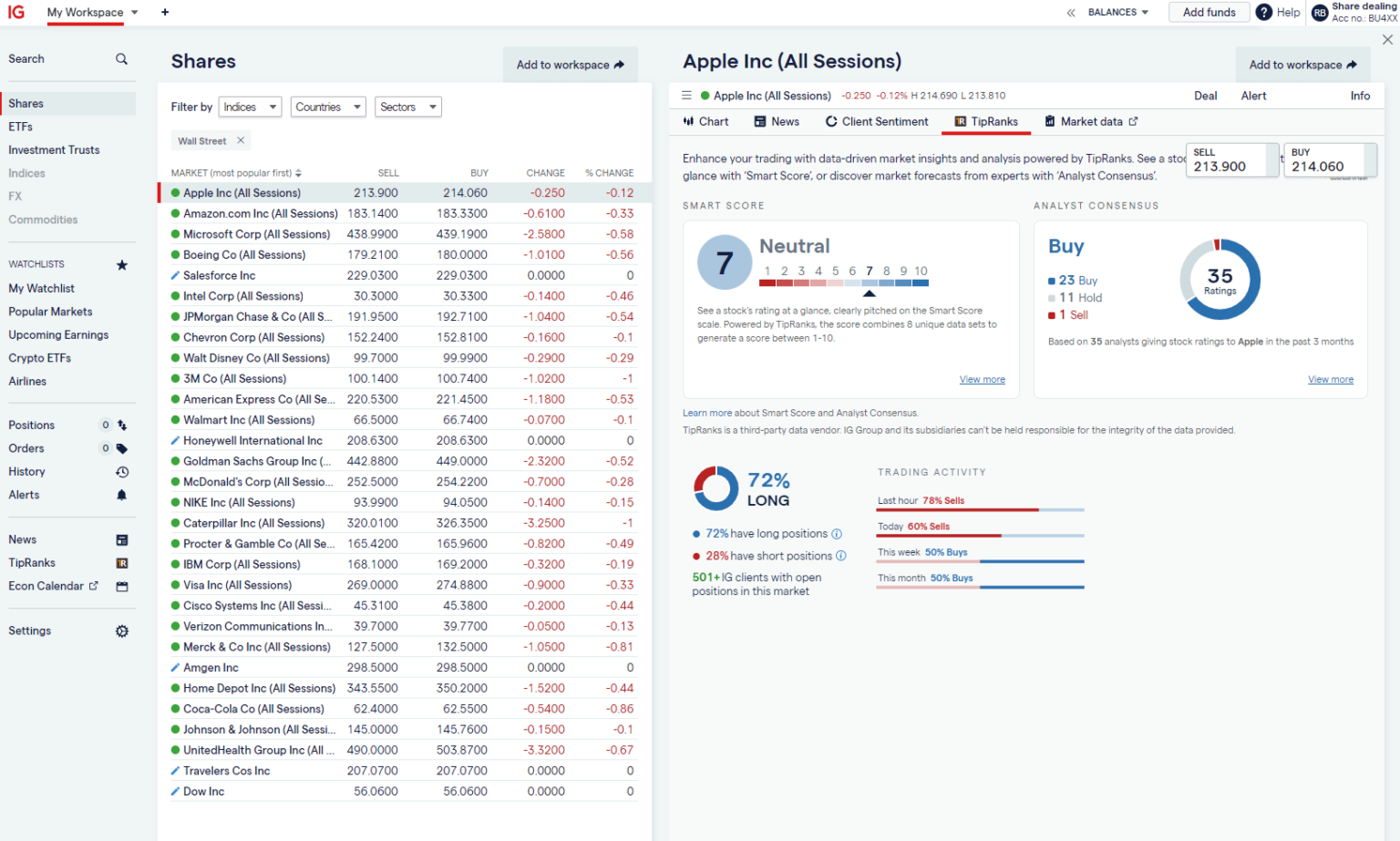The image size is (1400, 841).
Task: Open History using the clock icon
Action: [122, 471]
